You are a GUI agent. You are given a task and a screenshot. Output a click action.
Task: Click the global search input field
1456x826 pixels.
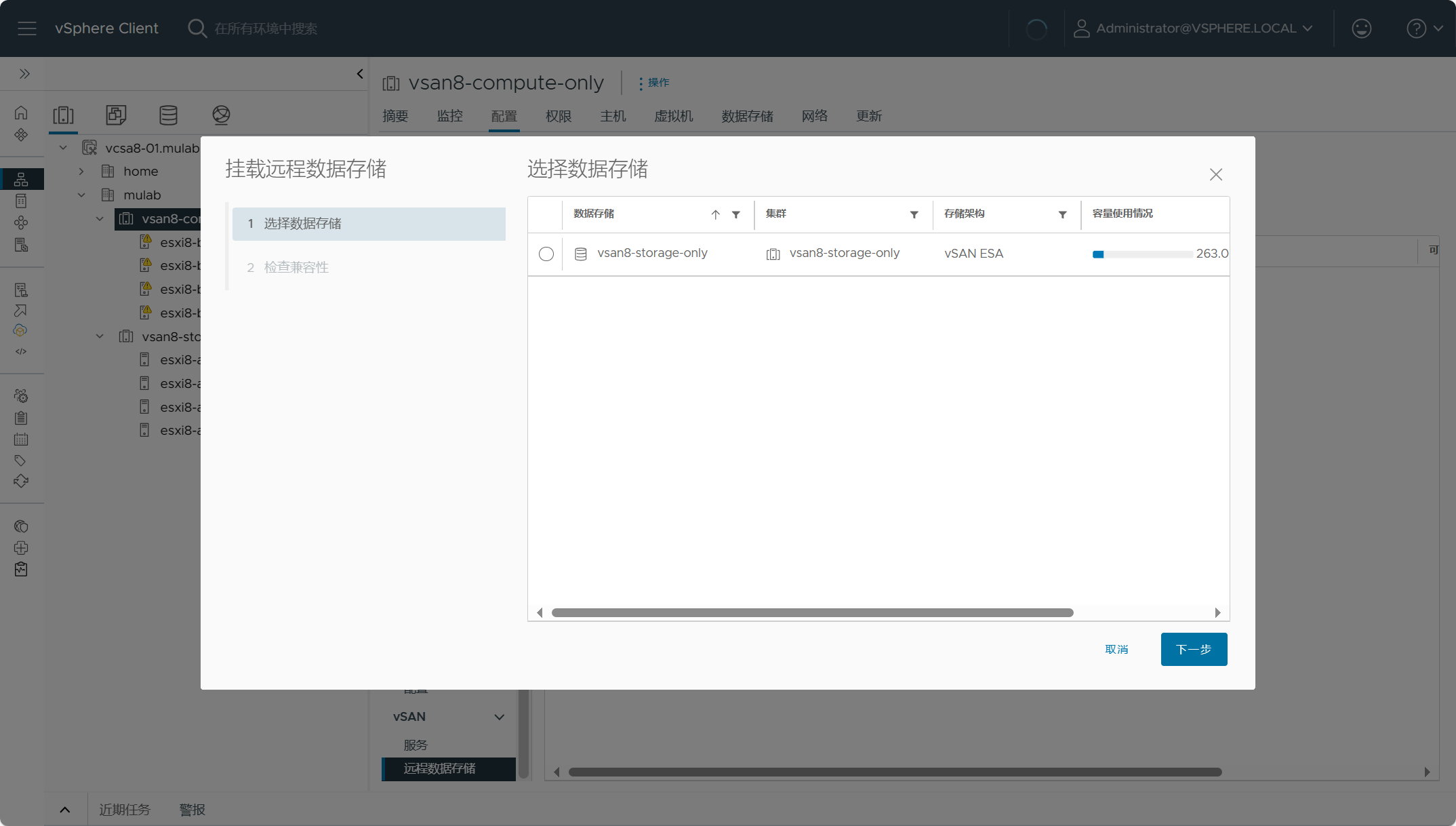point(266,28)
